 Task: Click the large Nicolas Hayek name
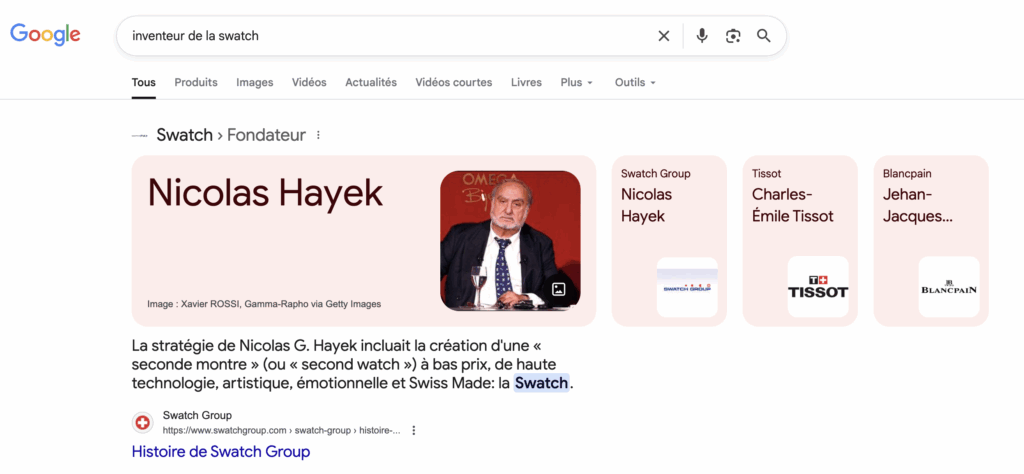[x=265, y=192]
